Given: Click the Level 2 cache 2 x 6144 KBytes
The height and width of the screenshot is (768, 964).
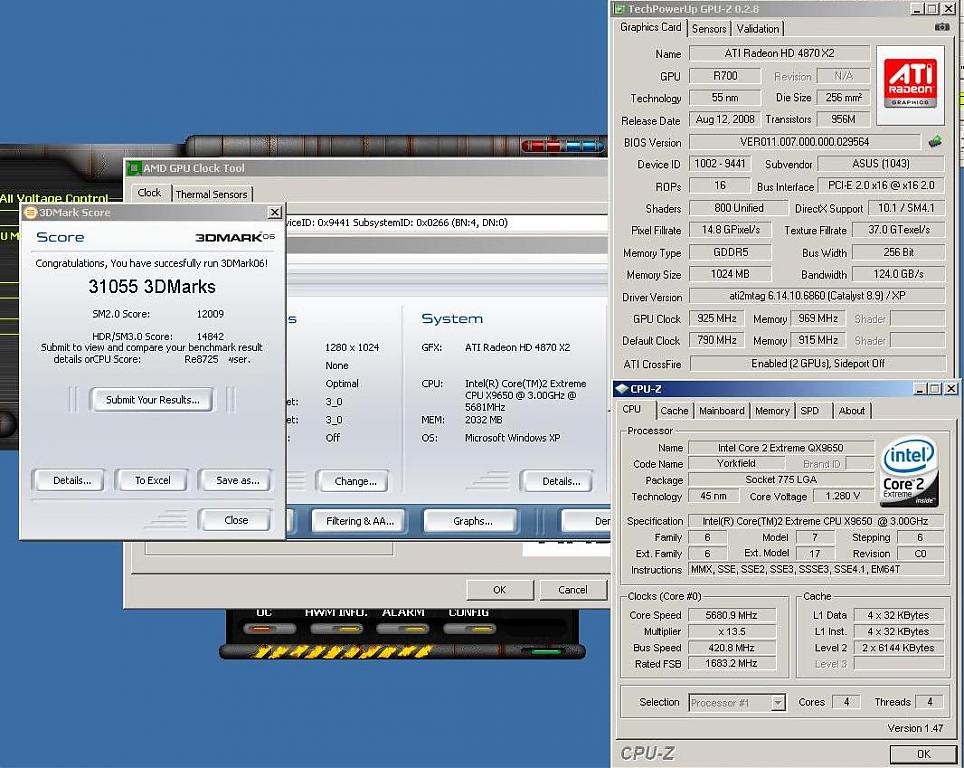Looking at the screenshot, I should point(898,647).
